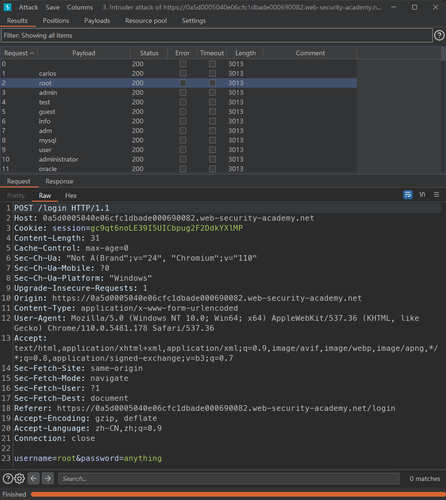This screenshot has height=500, width=446.
Task: Open the Request message tab
Action: pyautogui.click(x=19, y=181)
